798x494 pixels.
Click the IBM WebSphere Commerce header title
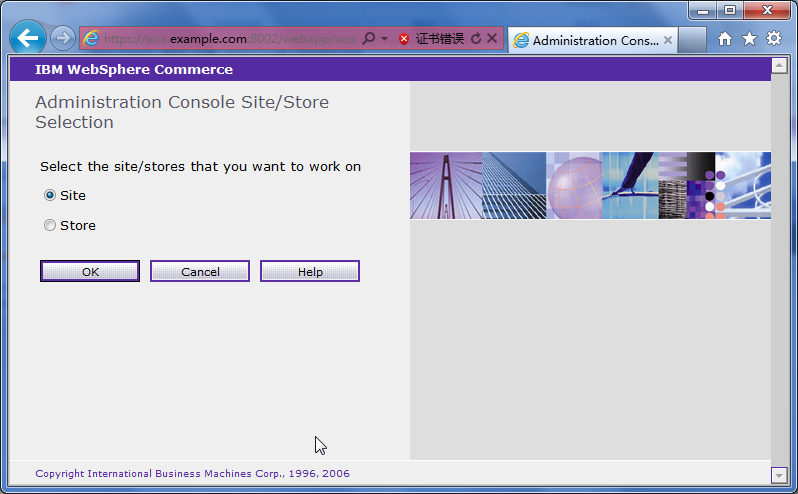(x=134, y=70)
